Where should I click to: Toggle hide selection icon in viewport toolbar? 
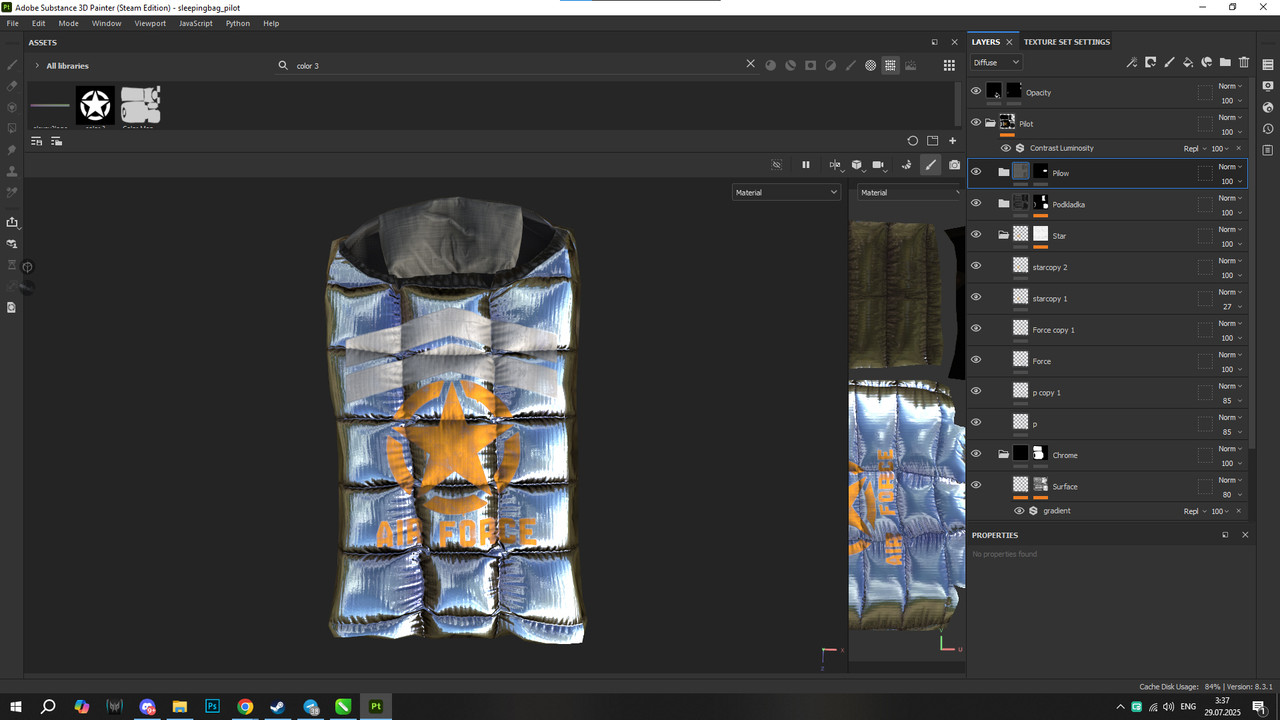click(x=776, y=165)
